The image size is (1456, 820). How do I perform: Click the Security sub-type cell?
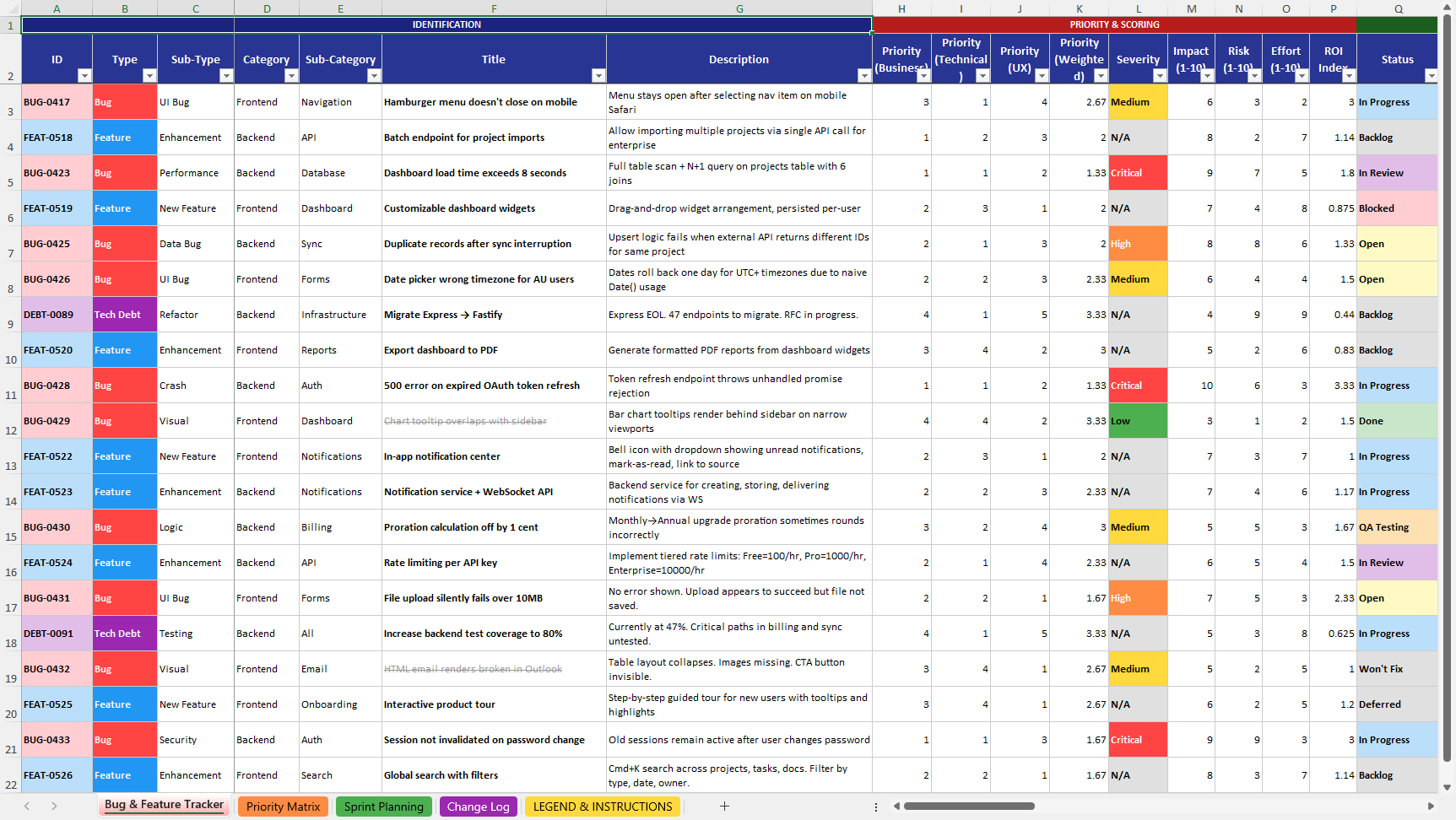point(196,740)
